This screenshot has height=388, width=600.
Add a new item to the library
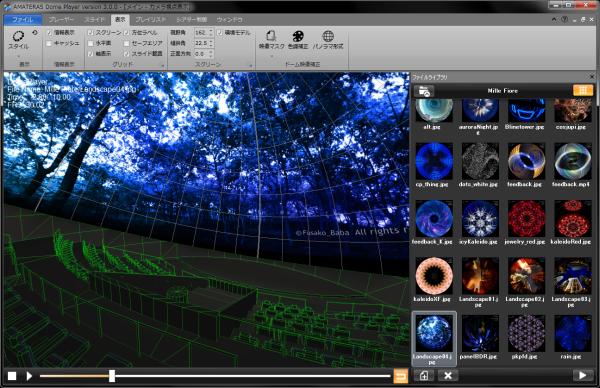coord(424,376)
